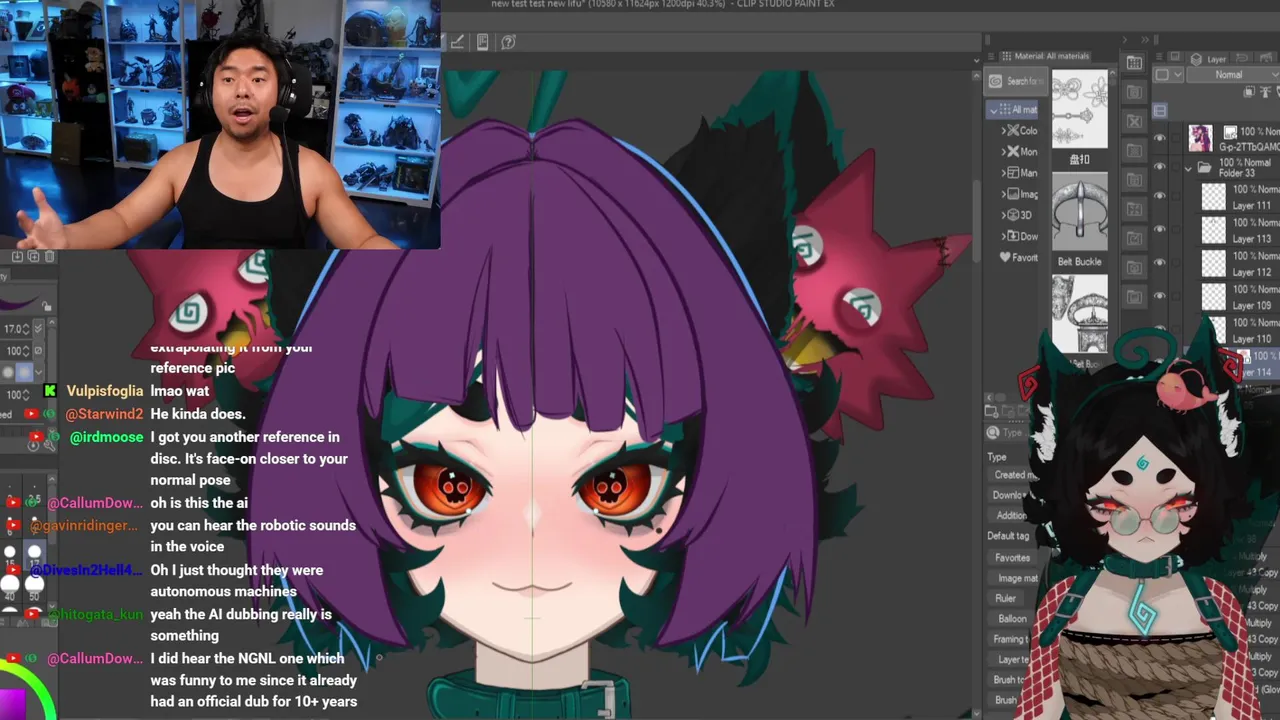Image resolution: width=1280 pixels, height=720 pixels.
Task: Collapse the Folder 33 layer folder
Action: tap(1189, 168)
